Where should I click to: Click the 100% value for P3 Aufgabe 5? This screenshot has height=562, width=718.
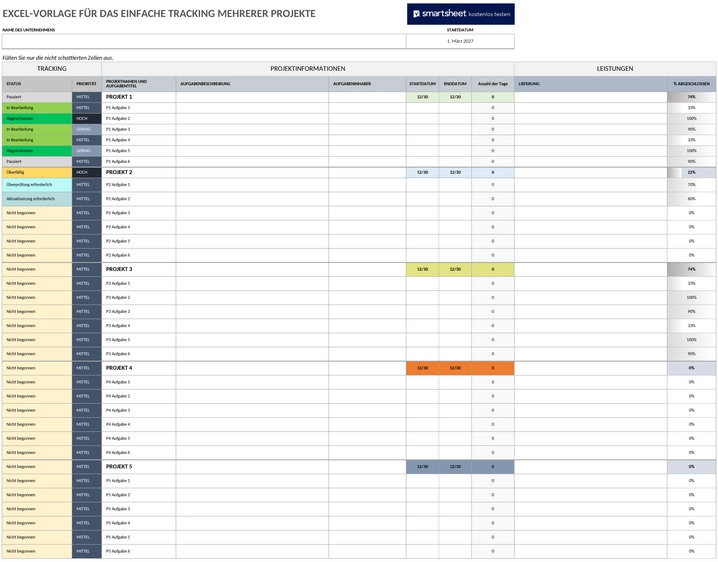691,340
